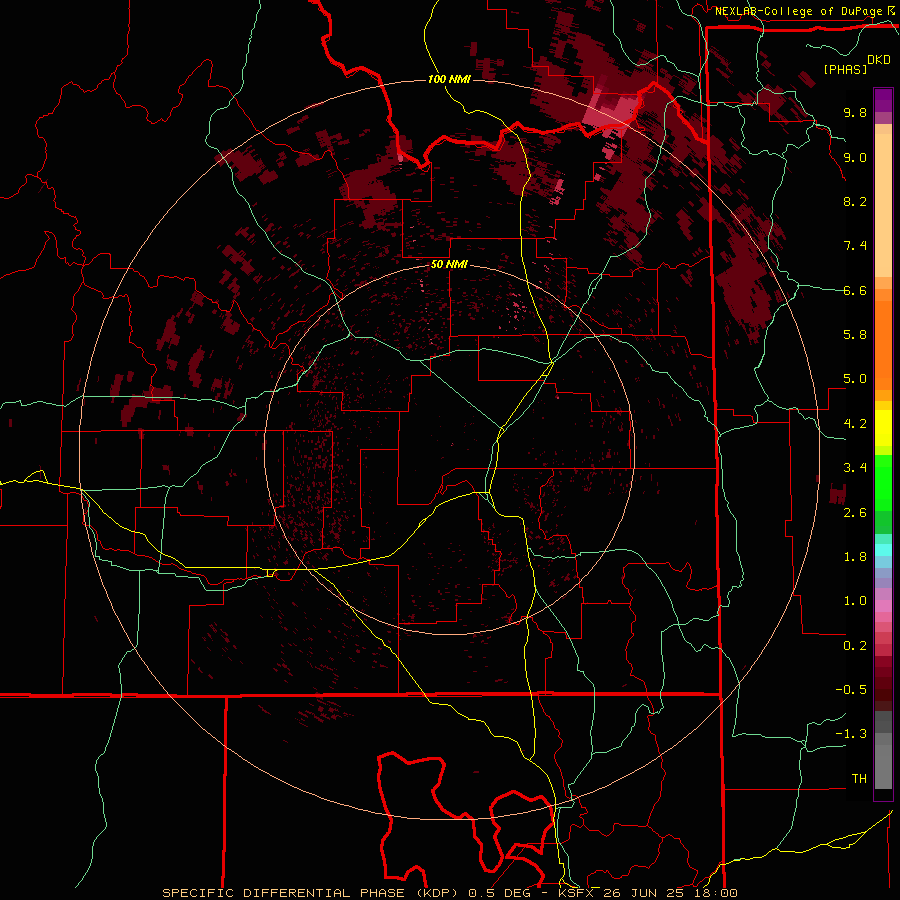Select the DKD legend title
The image size is (900, 900).
878,60
